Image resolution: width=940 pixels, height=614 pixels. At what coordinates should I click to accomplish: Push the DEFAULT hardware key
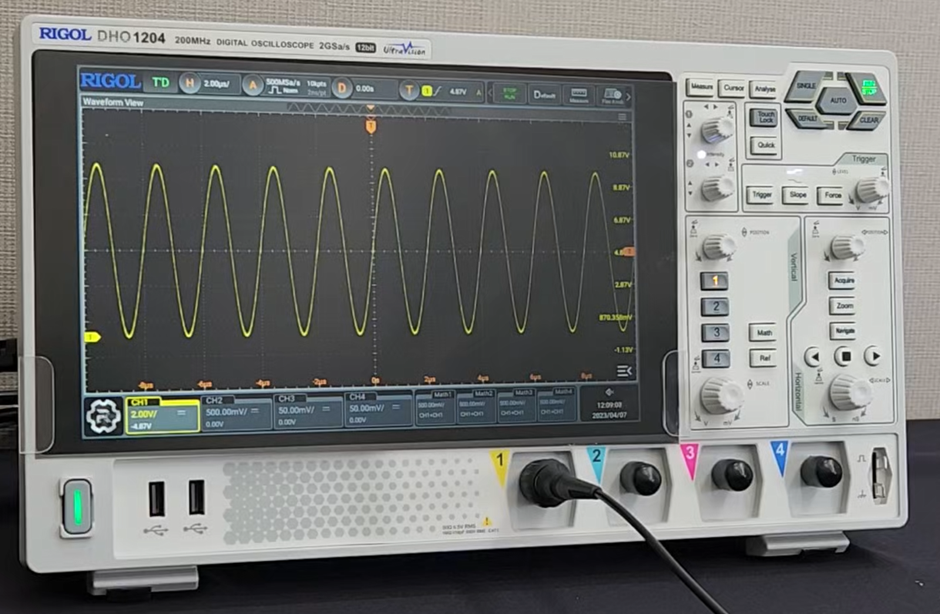coord(808,119)
